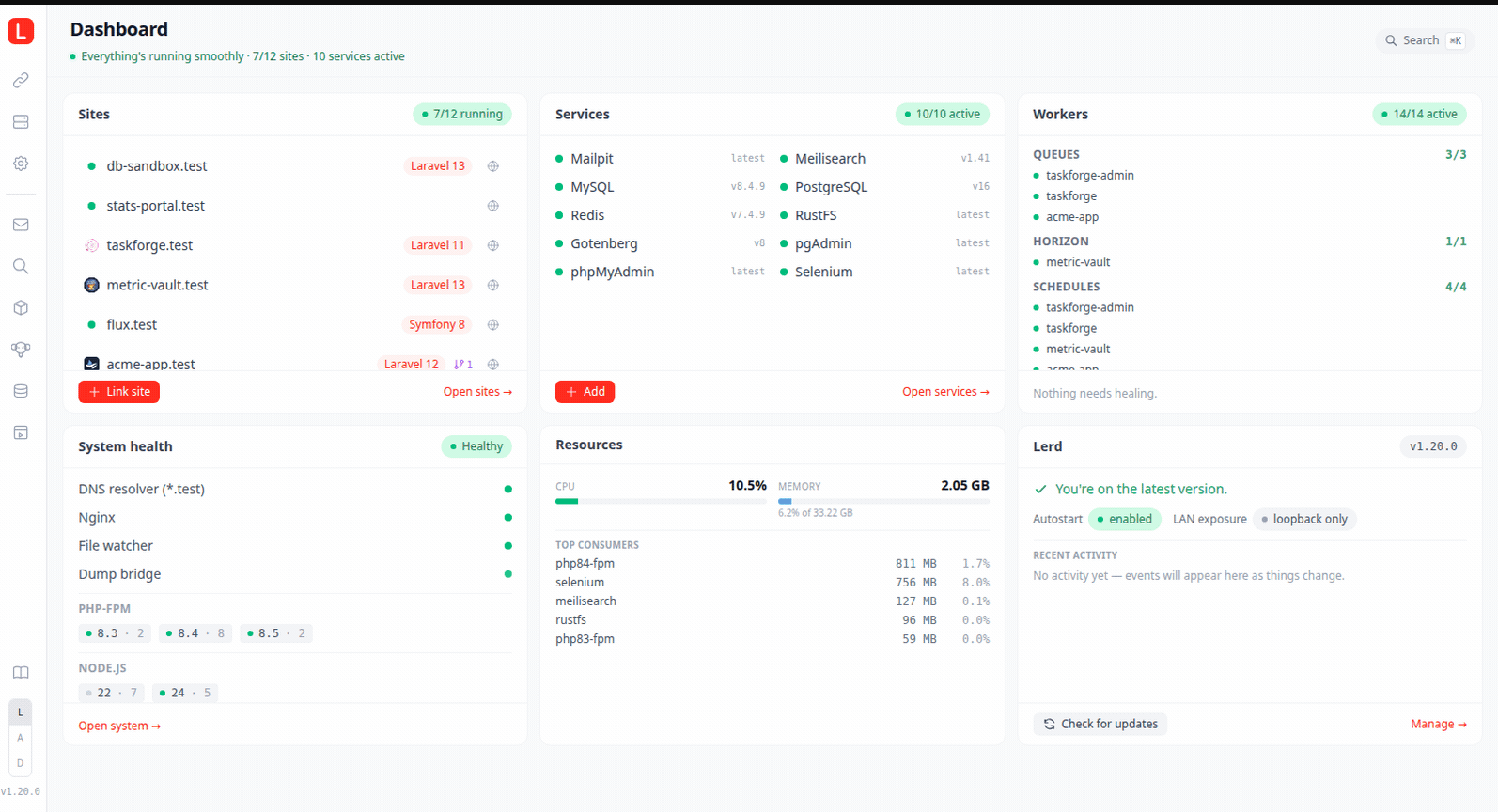The image size is (1498, 812).
Task: Click the Check for updates button
Action: pyautogui.click(x=1100, y=724)
